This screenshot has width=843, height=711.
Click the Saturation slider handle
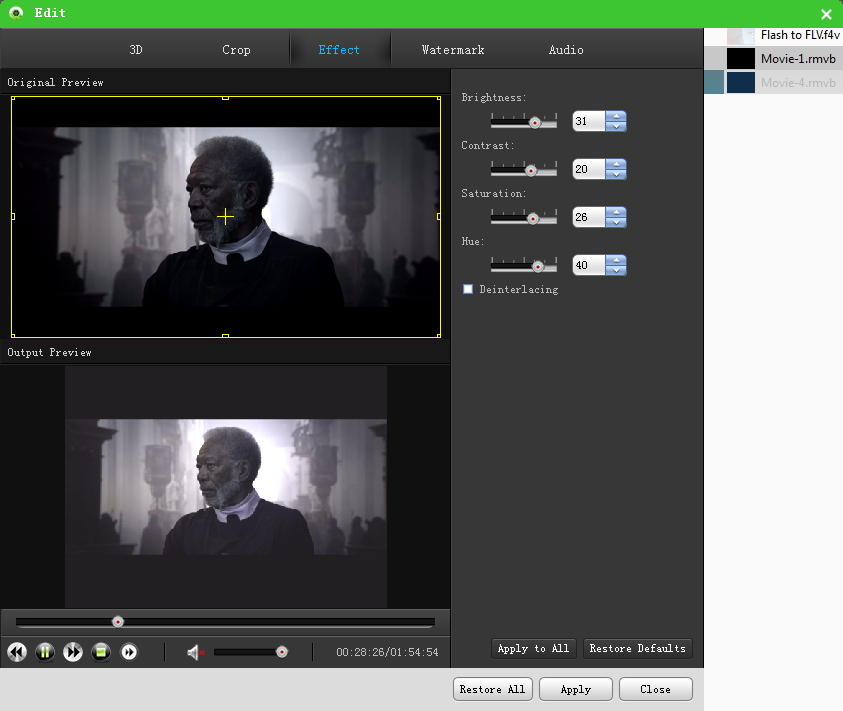533,218
